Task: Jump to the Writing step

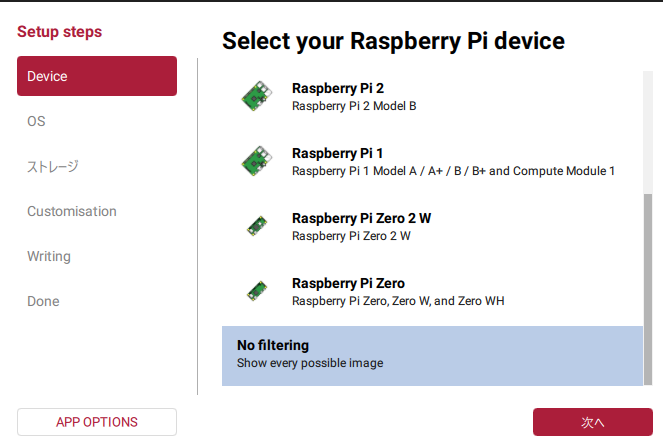Action: (49, 256)
